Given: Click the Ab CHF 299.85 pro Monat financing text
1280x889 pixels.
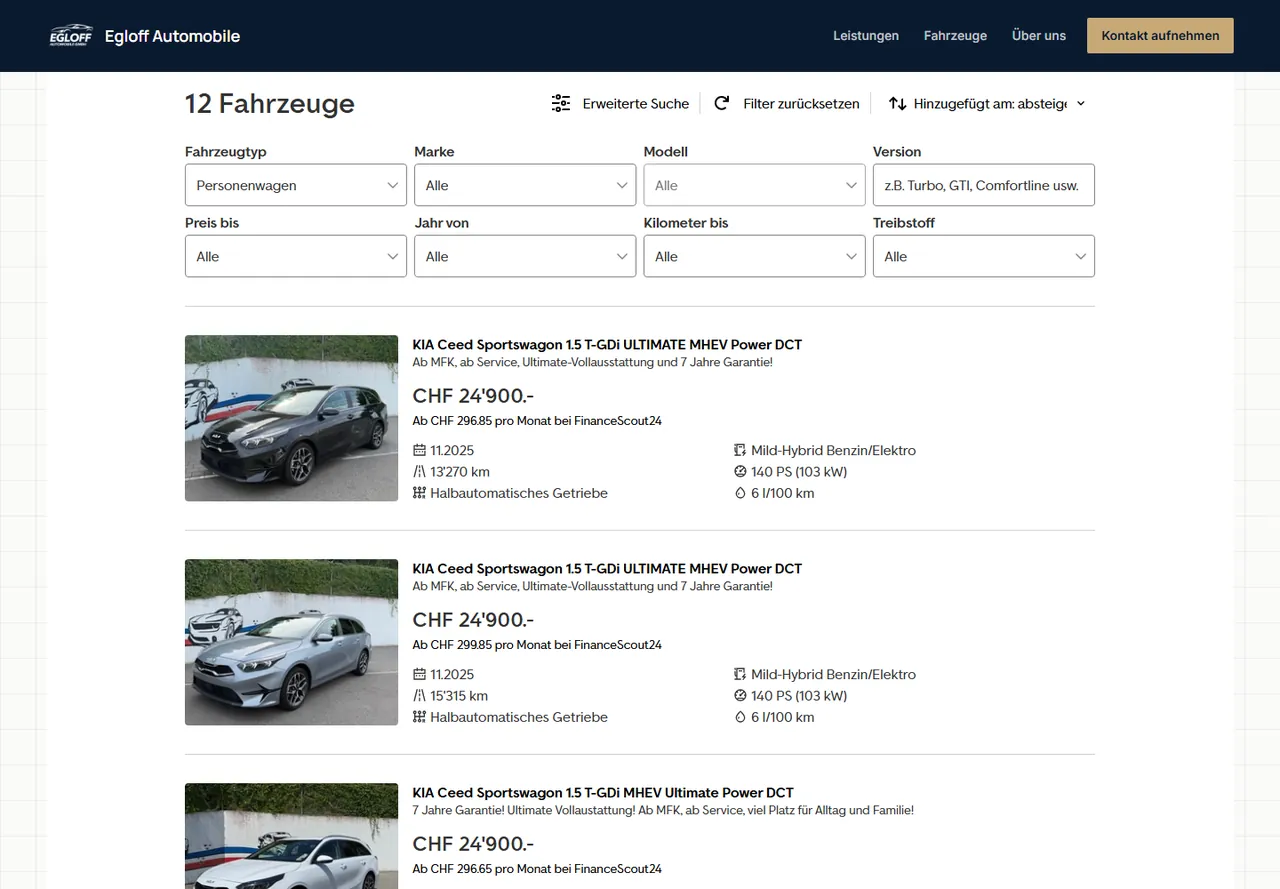Looking at the screenshot, I should click(x=537, y=645).
